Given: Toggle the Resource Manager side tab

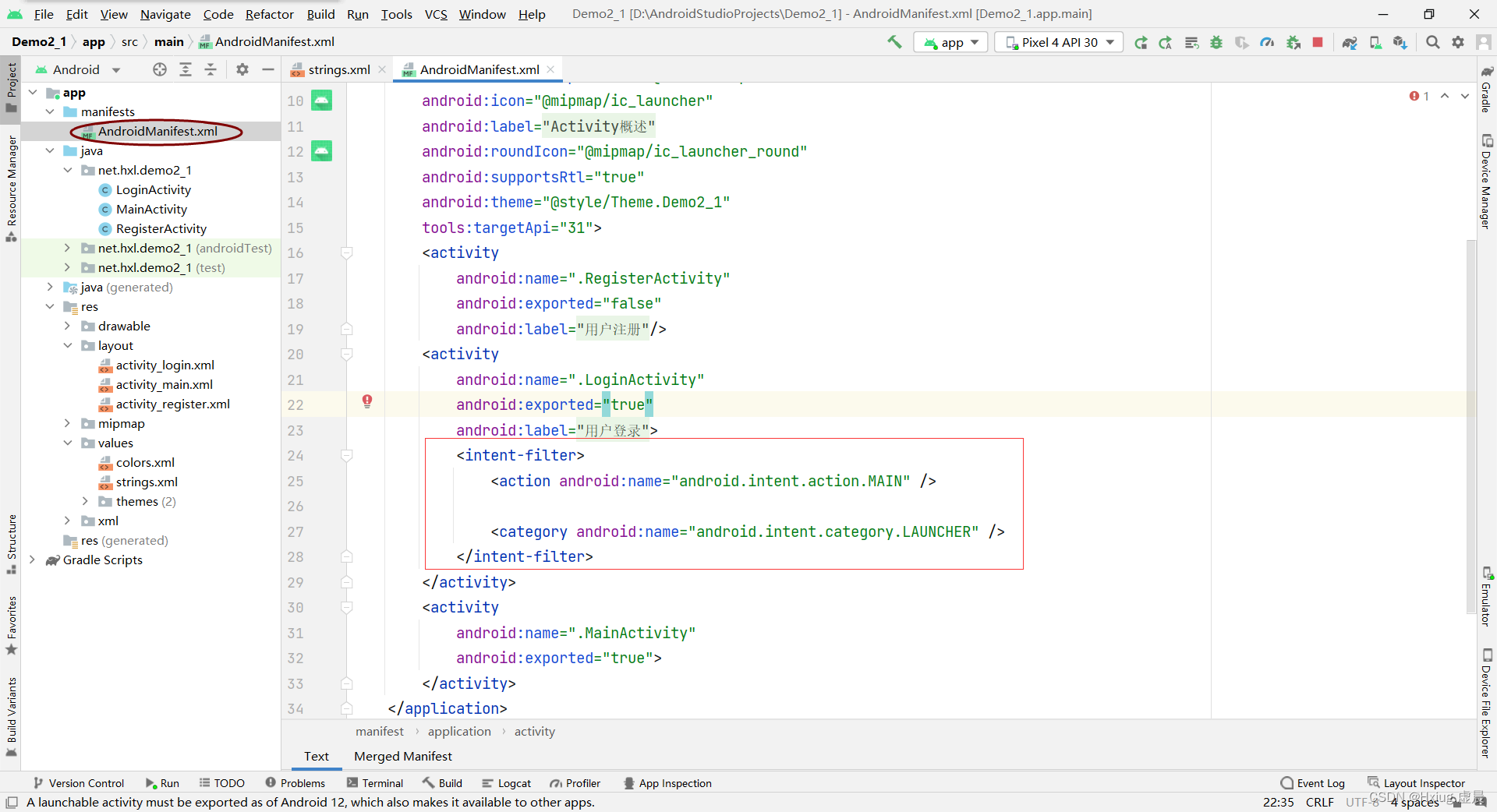Looking at the screenshot, I should tap(11, 189).
